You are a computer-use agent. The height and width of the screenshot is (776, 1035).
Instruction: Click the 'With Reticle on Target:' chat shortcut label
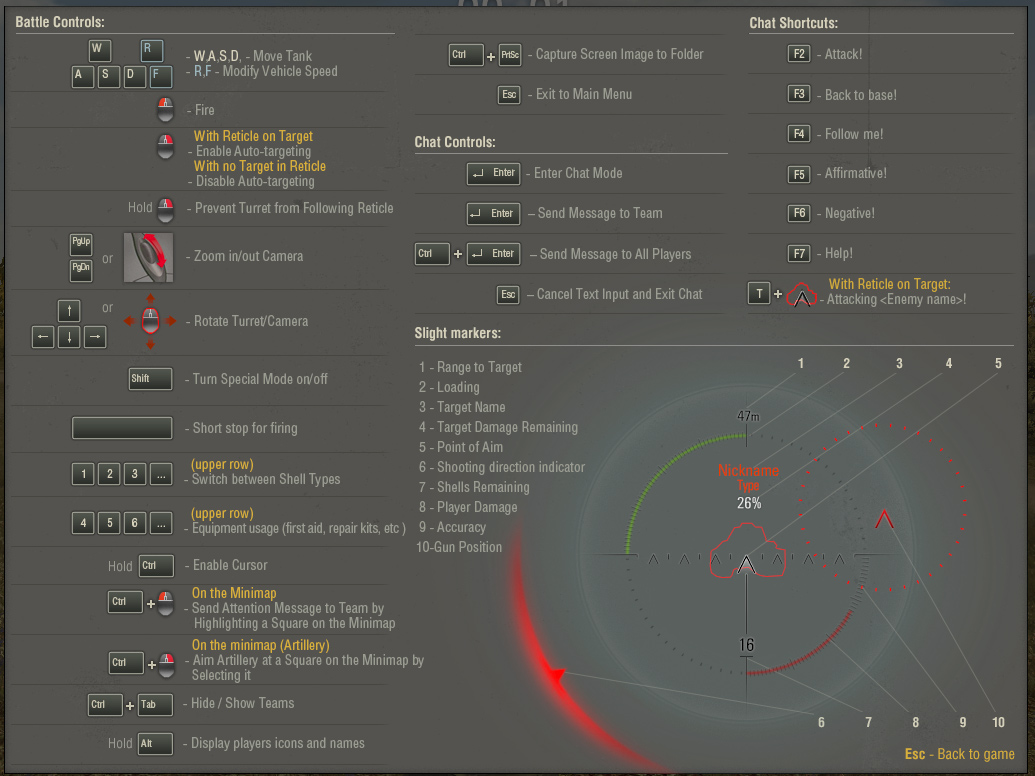coord(890,284)
